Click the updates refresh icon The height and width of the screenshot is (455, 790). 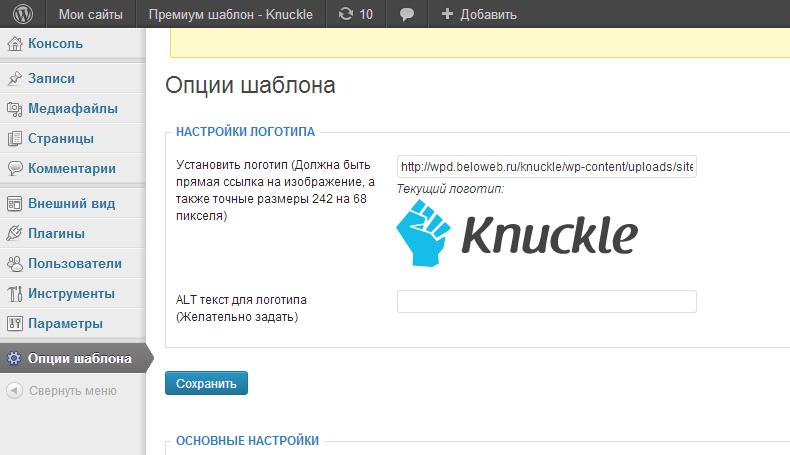(x=345, y=14)
